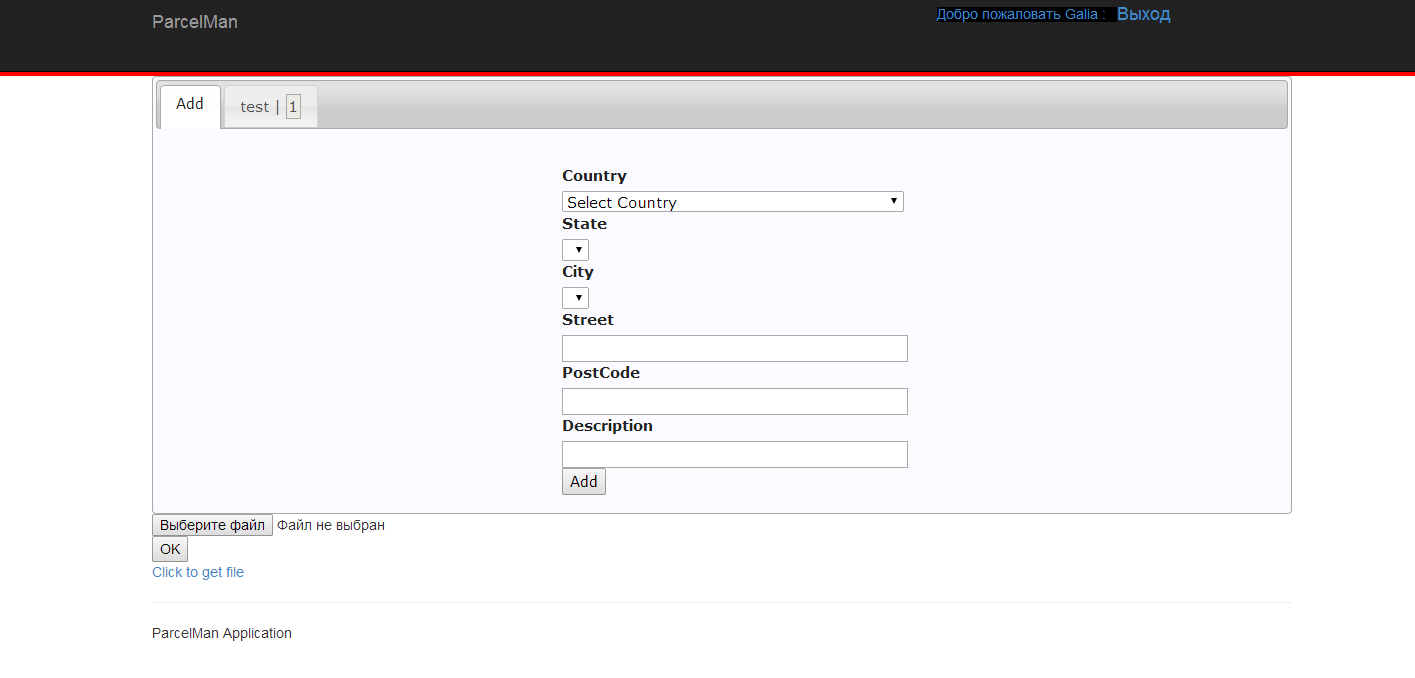This screenshot has height=678, width=1415.
Task: Click the PostCode field label
Action: [601, 373]
